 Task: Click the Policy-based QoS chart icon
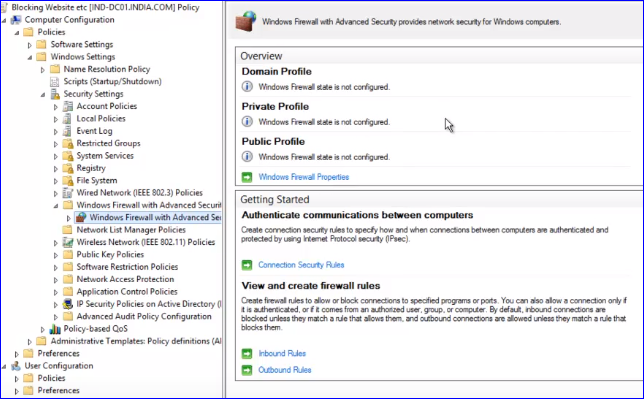point(55,329)
